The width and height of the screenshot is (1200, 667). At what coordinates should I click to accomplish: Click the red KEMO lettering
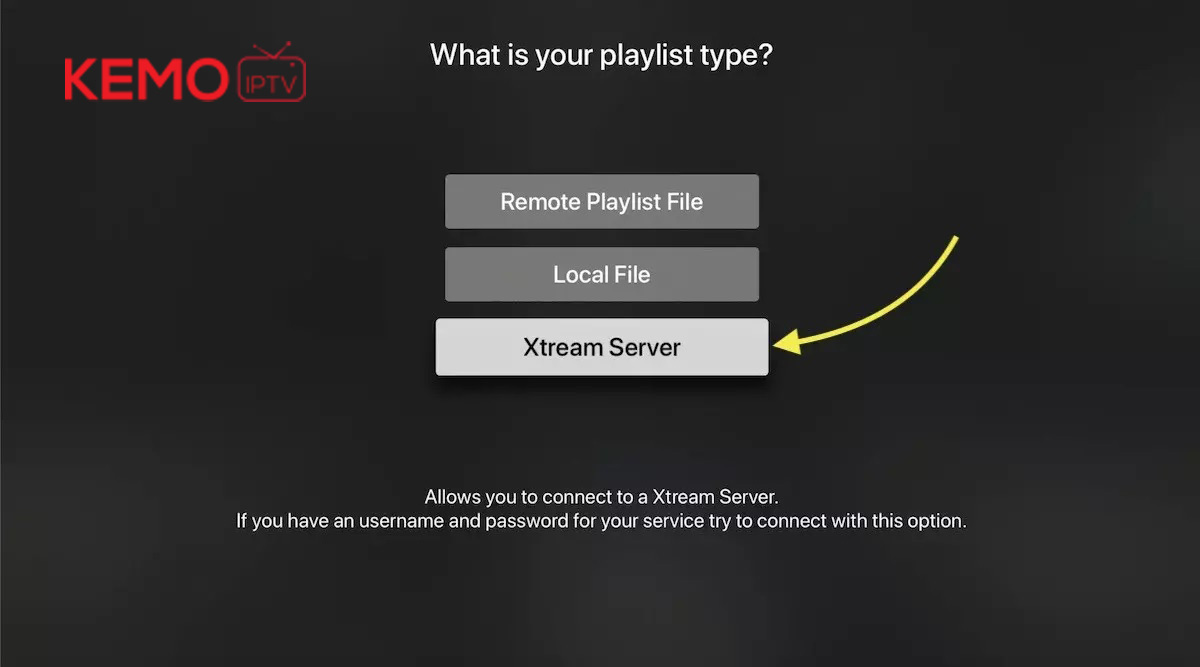(147, 80)
